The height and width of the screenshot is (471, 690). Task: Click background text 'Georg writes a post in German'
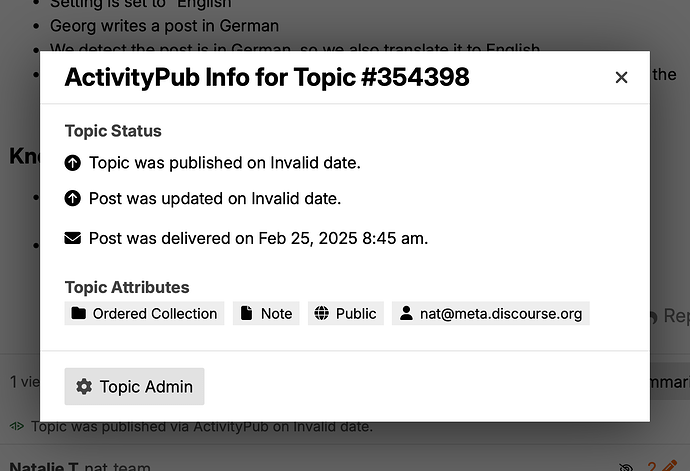[x=164, y=26]
